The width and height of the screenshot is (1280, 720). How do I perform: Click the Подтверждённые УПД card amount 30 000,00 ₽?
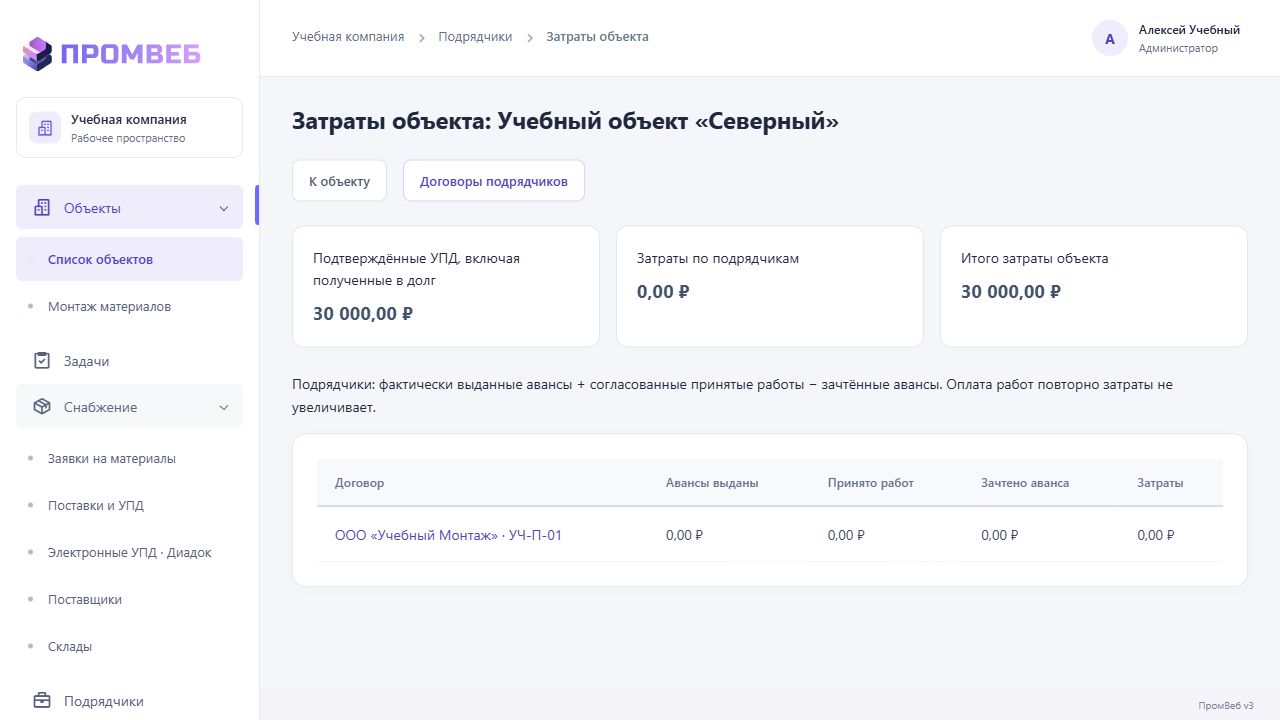363,313
